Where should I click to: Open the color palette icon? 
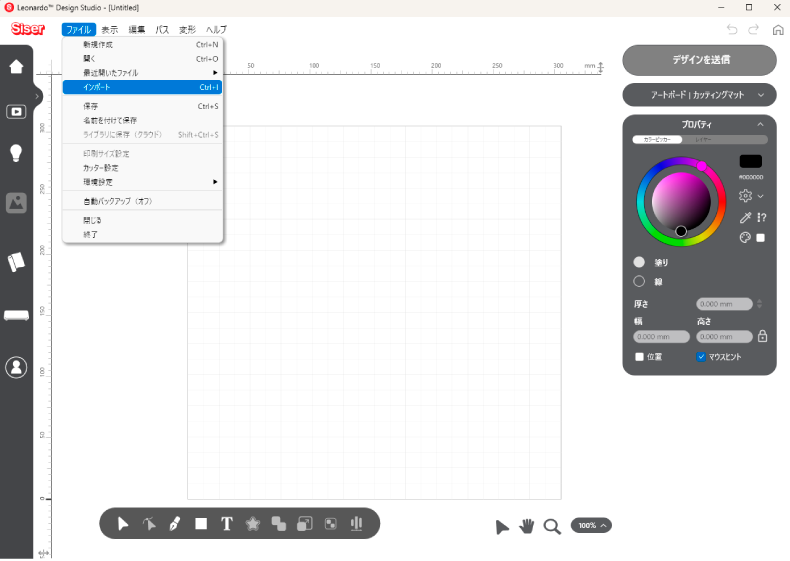click(745, 237)
